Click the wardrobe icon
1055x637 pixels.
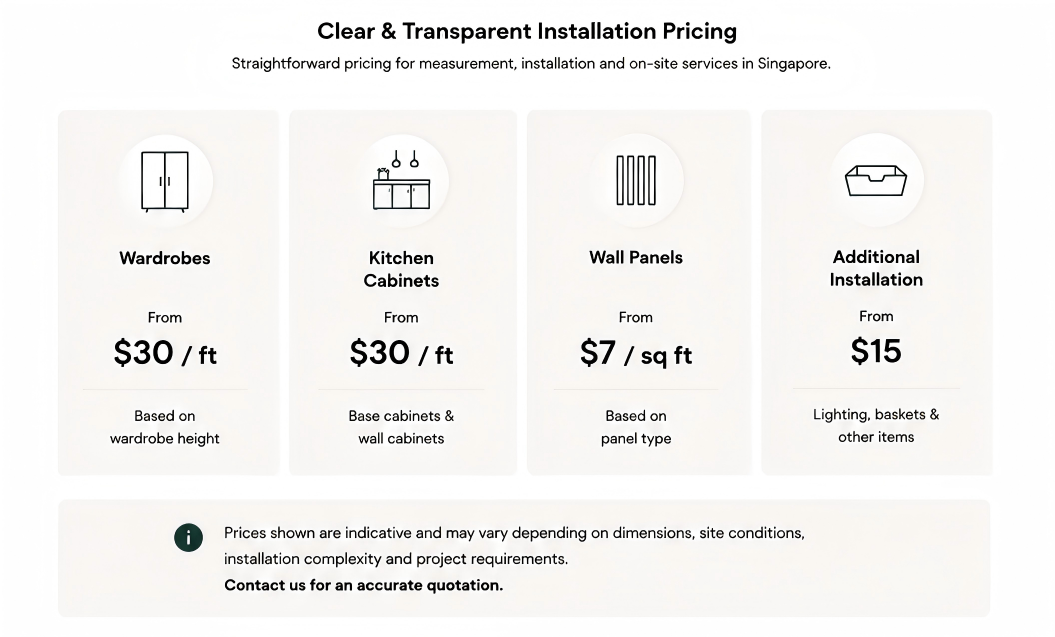[165, 182]
